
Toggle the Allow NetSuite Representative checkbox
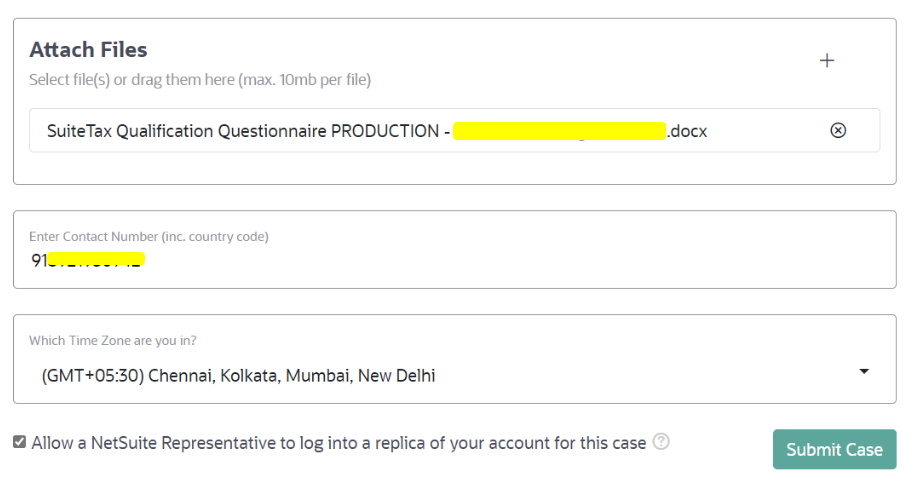click(x=19, y=442)
